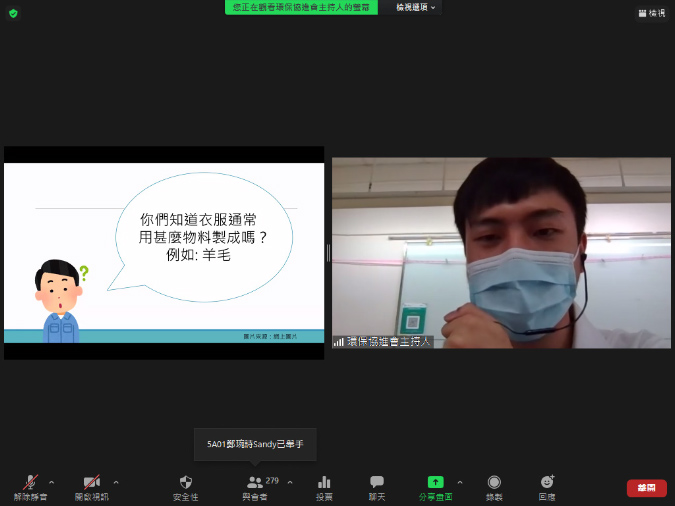Open the Participants panel icon
This screenshot has width=675, height=506.
pos(254,483)
